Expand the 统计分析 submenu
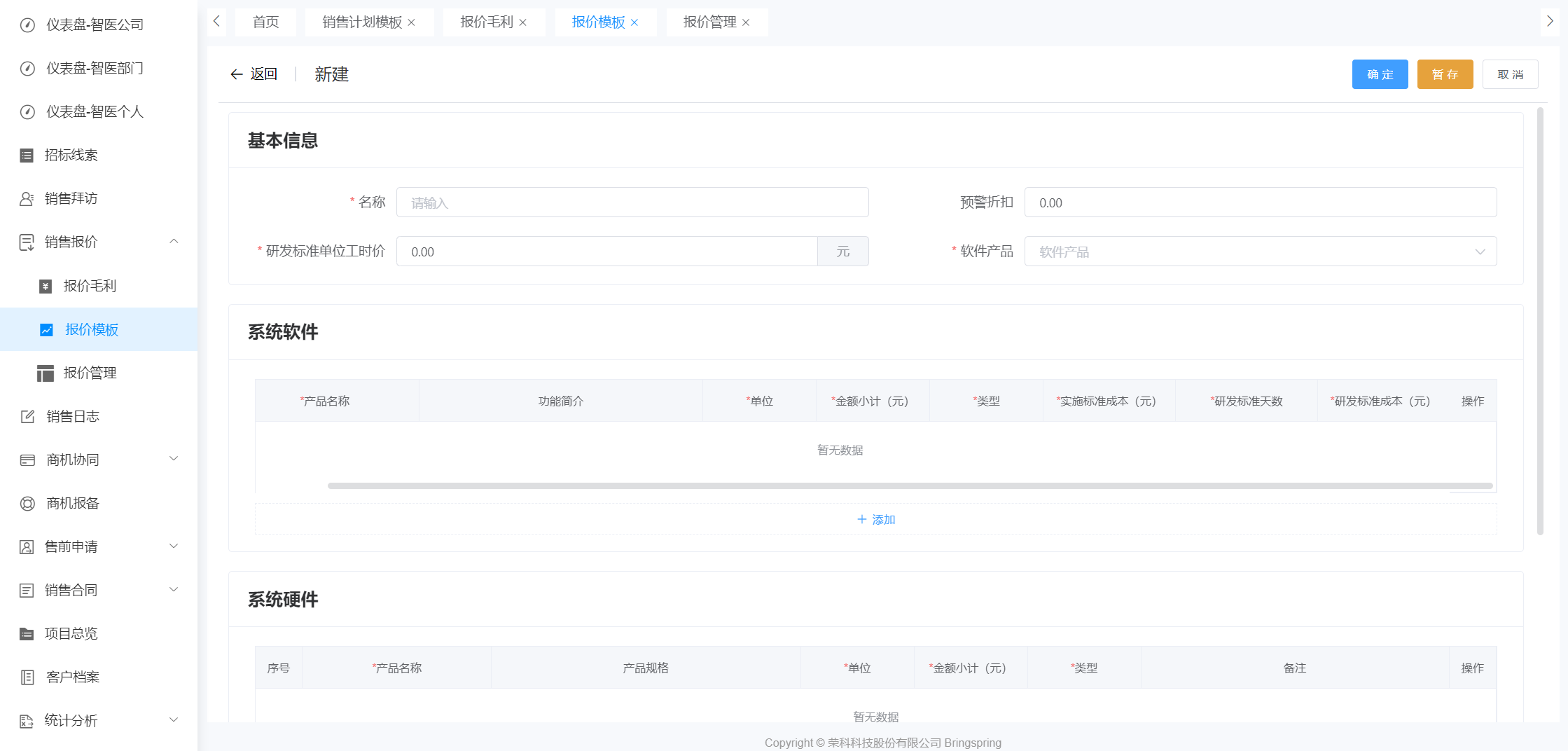 174,720
